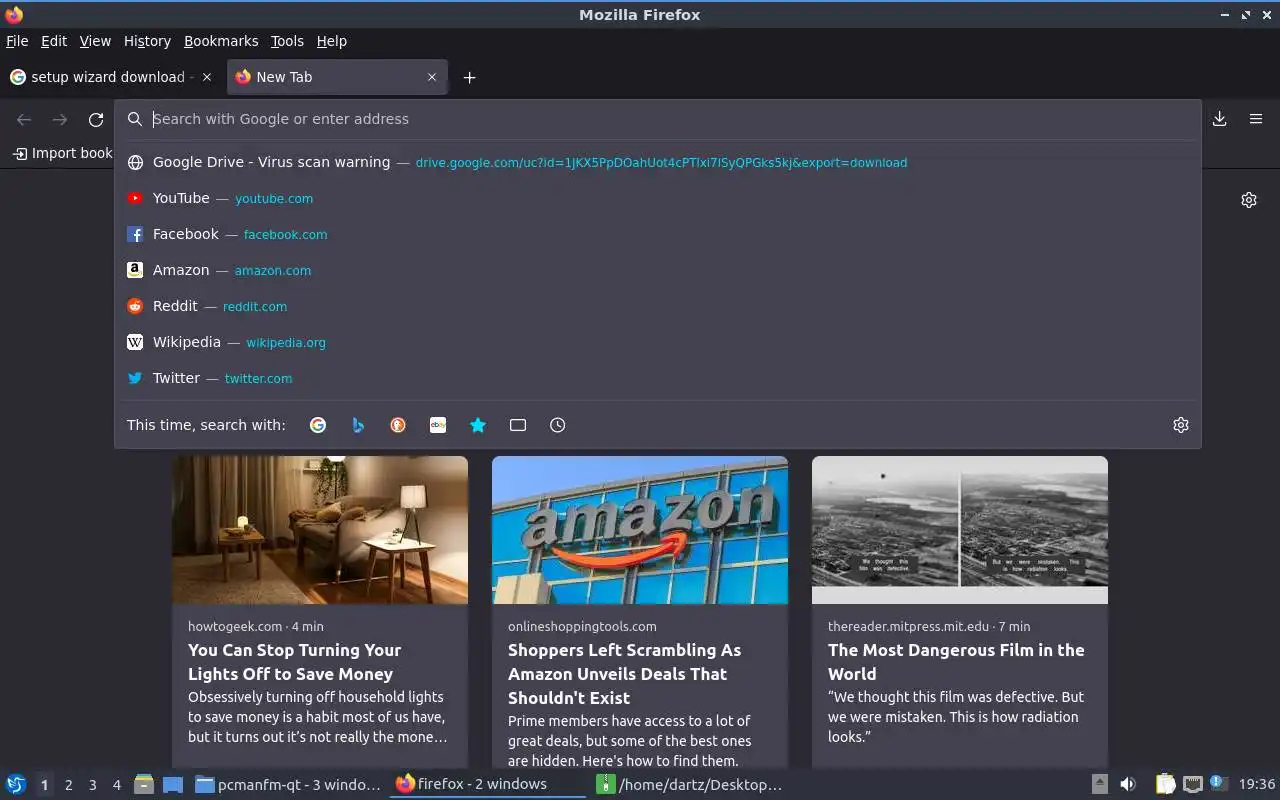The height and width of the screenshot is (800, 1280).
Task: Click the Reload page icon
Action: (x=96, y=120)
